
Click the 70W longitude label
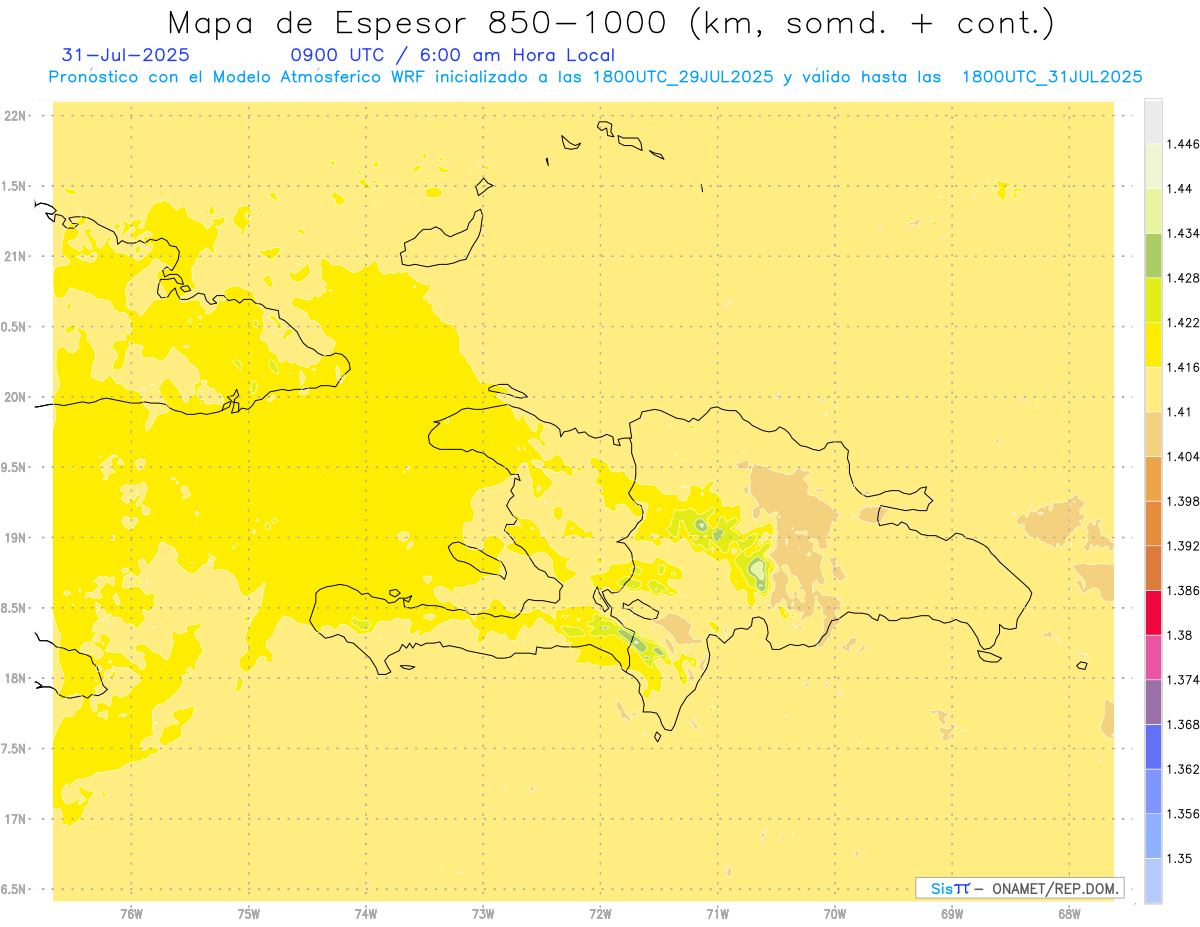(x=835, y=914)
